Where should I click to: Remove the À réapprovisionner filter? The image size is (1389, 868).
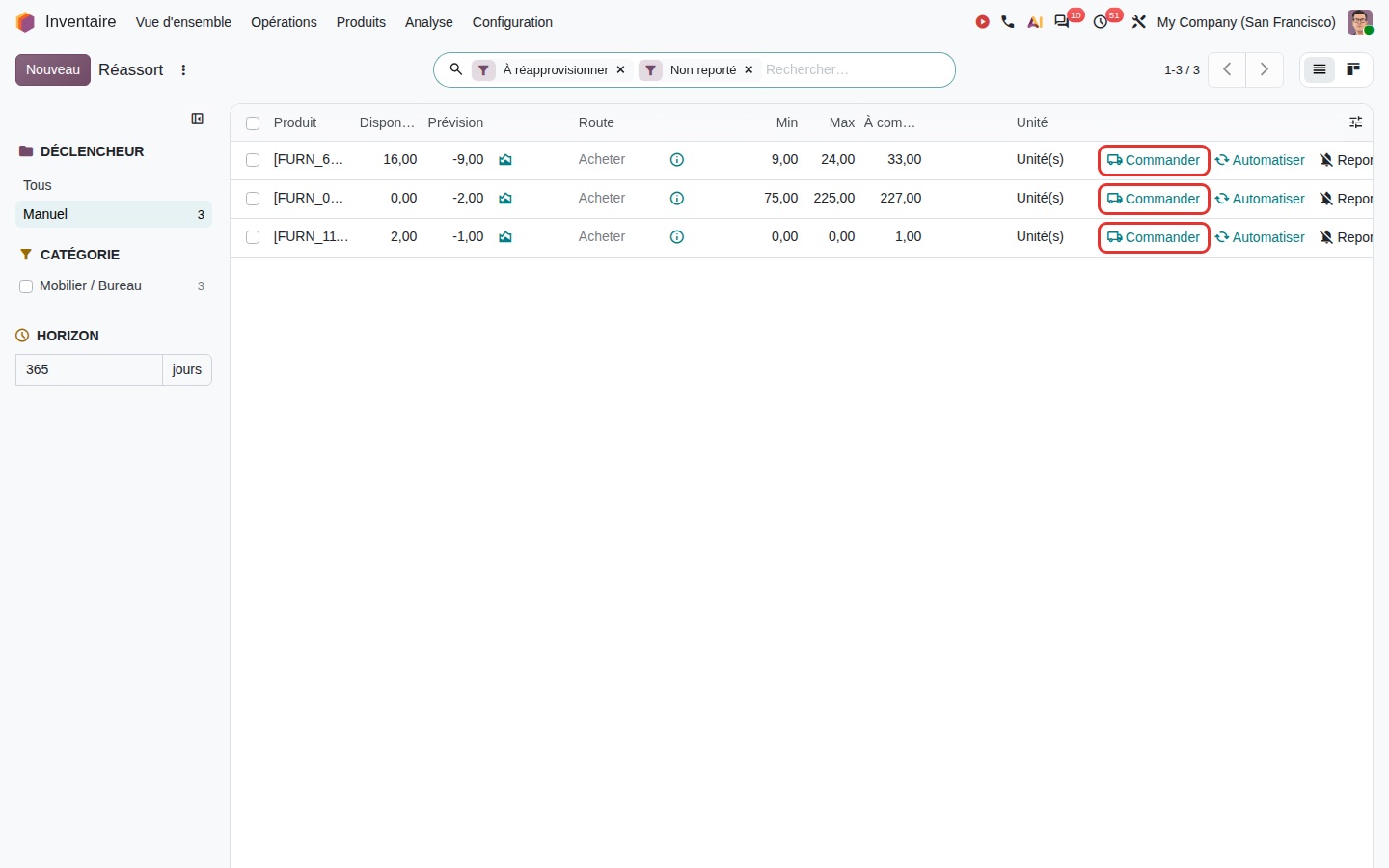click(x=621, y=70)
